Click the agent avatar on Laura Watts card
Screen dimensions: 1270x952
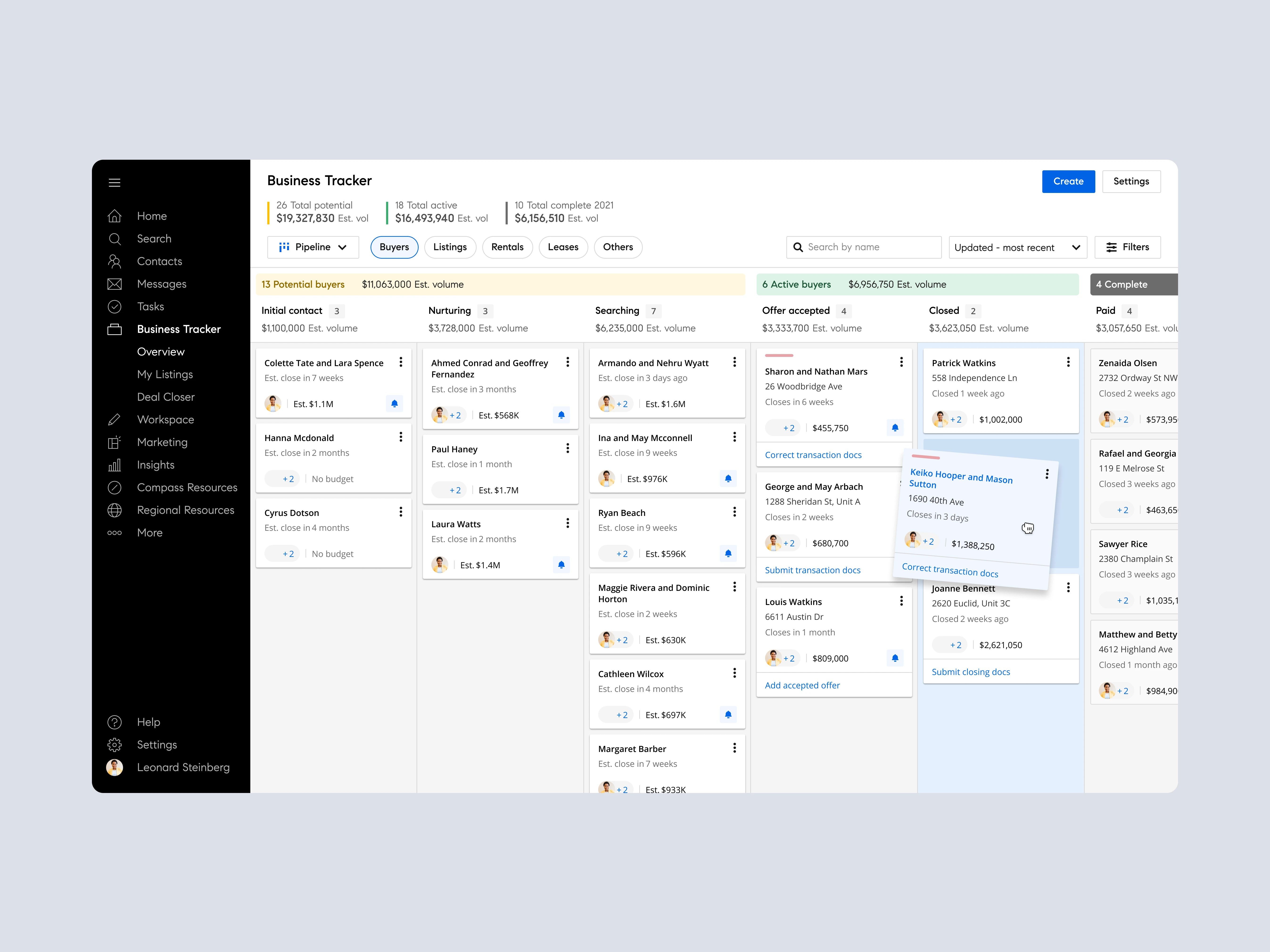point(440,565)
